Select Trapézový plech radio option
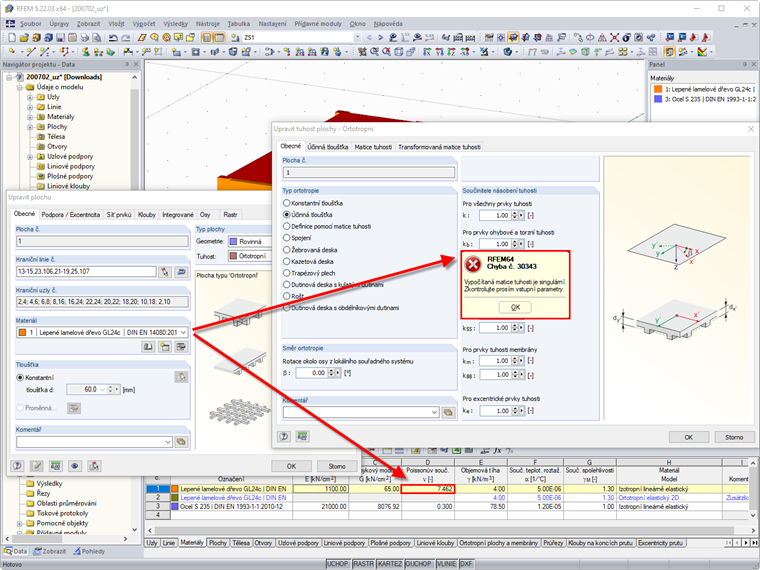 286,273
